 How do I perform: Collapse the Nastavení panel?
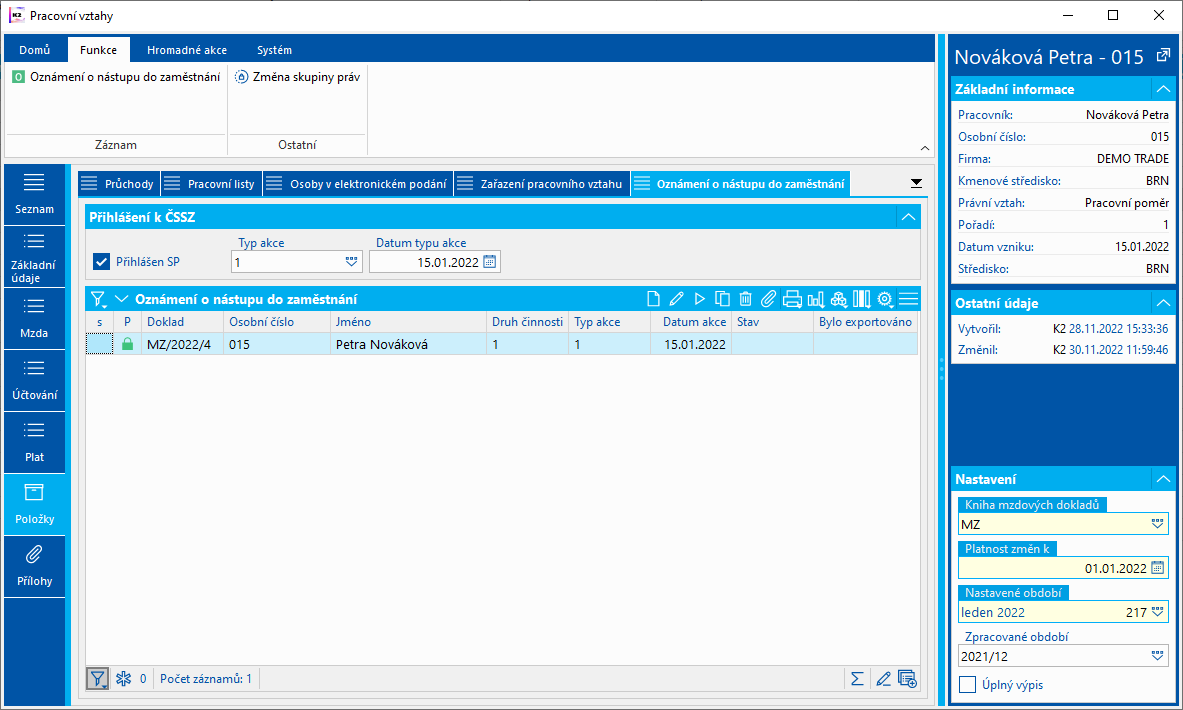pos(1163,479)
